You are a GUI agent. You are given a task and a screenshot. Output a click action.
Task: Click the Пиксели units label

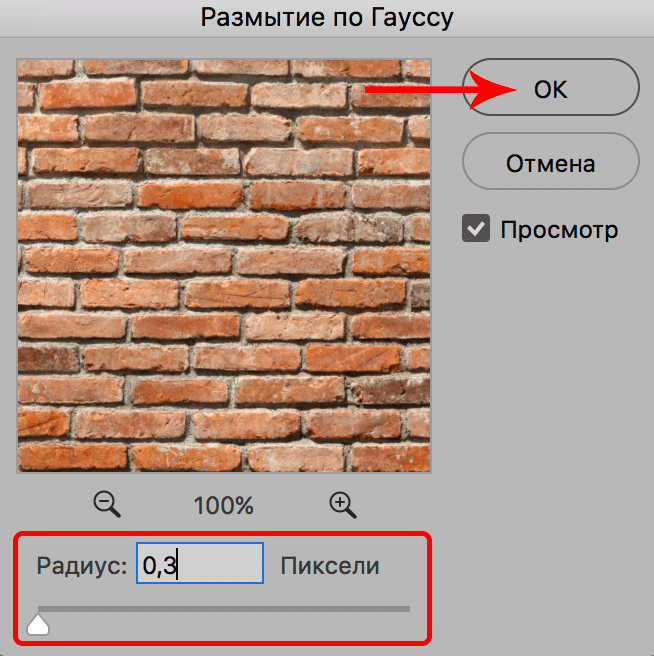pos(330,566)
